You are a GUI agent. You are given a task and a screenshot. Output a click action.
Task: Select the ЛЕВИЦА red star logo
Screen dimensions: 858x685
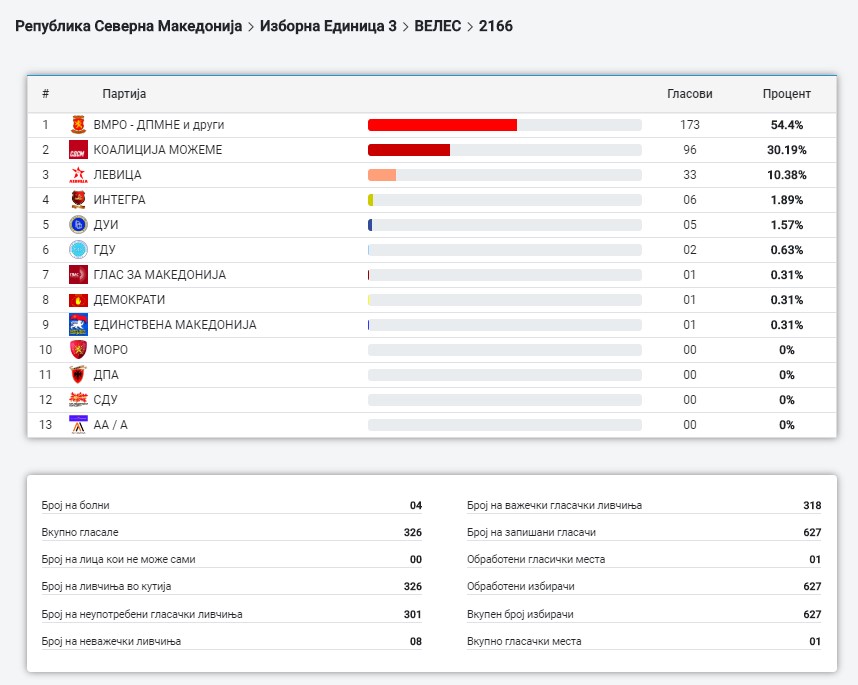[78, 175]
